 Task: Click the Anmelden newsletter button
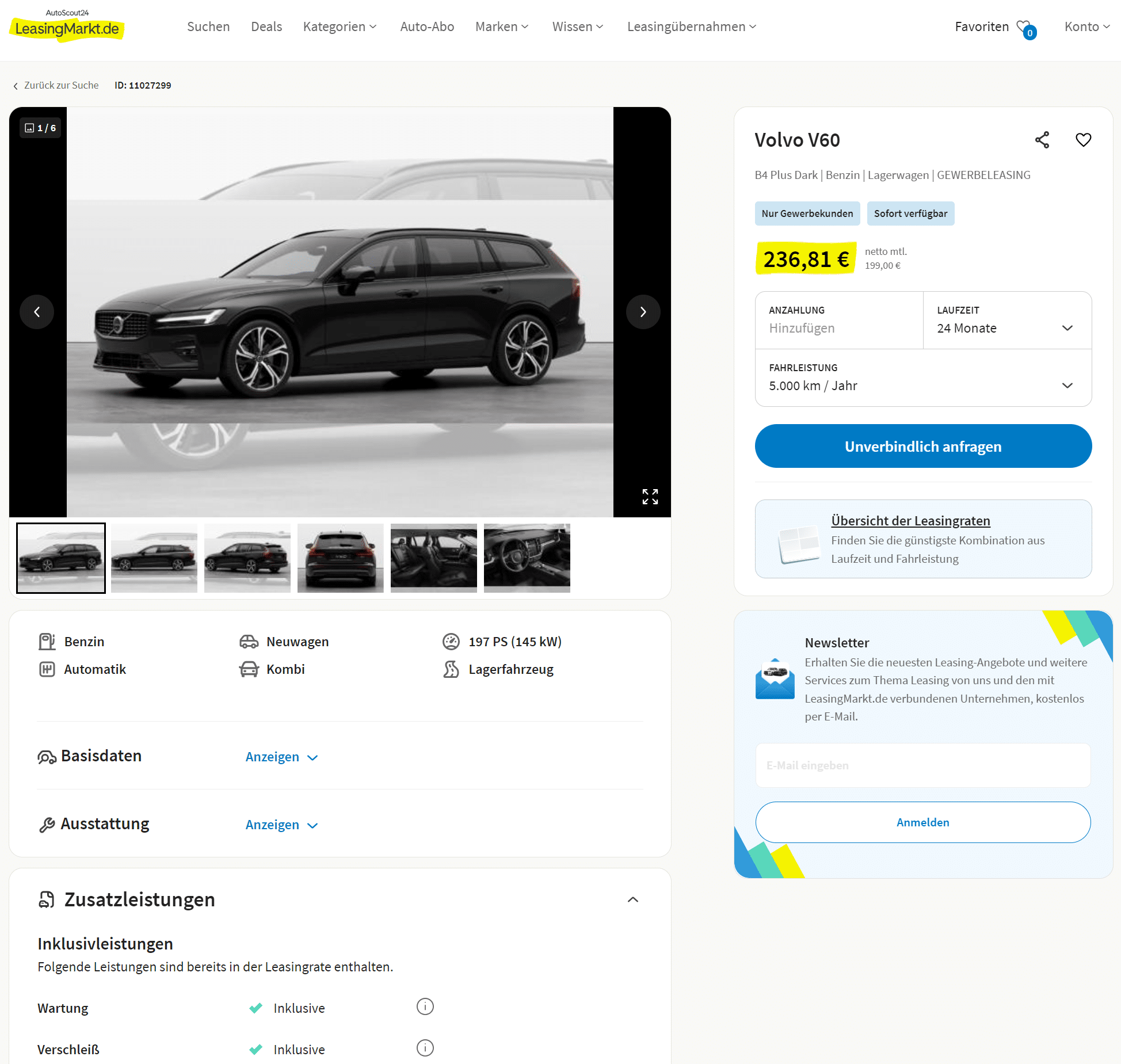(923, 822)
